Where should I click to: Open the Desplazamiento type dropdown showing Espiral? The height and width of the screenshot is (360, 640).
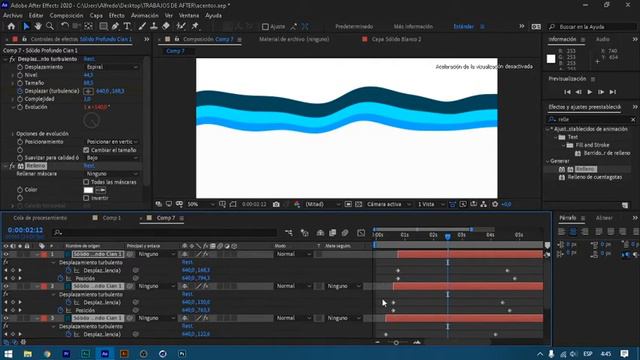click(x=111, y=67)
